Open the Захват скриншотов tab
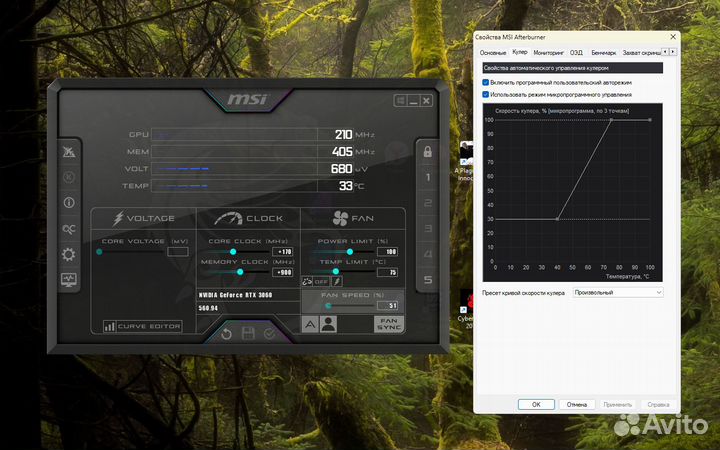This screenshot has width=720, height=450. 641,53
